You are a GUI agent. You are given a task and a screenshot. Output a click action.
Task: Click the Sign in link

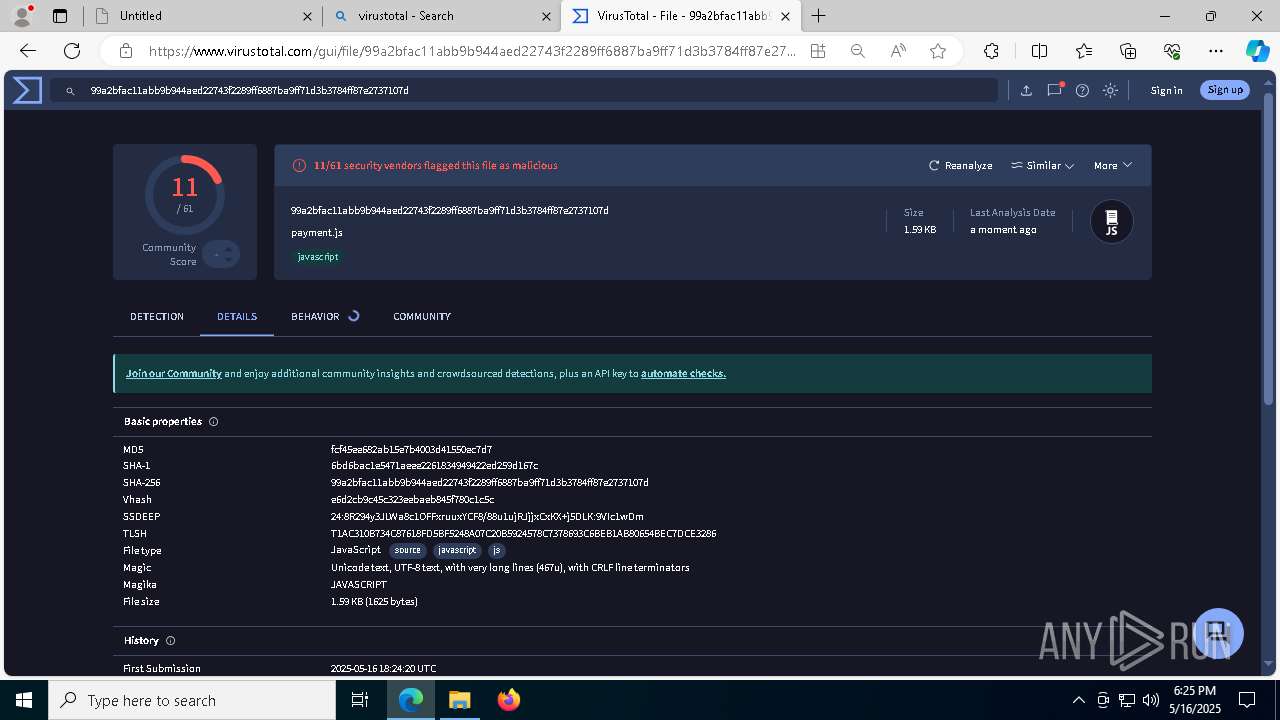(x=1166, y=90)
